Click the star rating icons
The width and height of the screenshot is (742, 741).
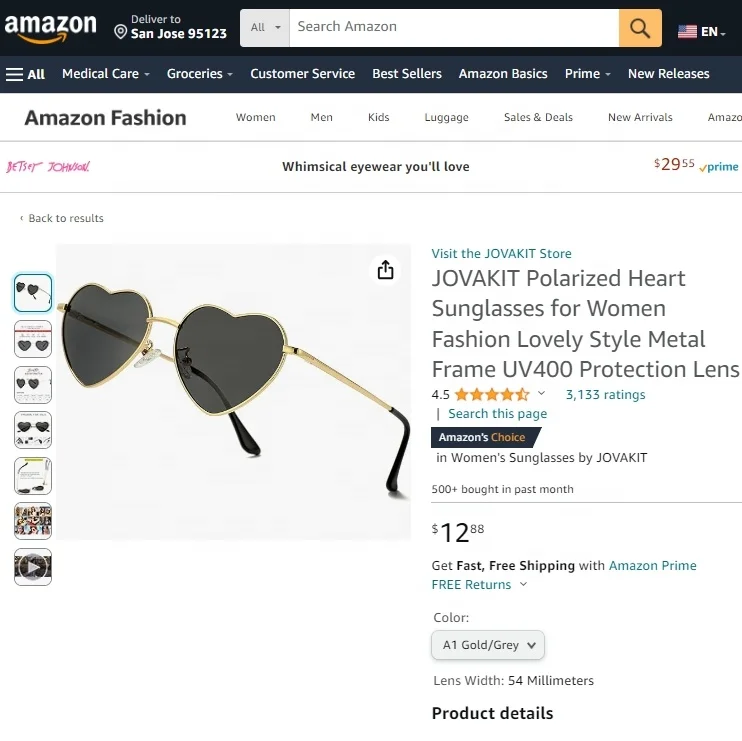[x=492, y=395]
